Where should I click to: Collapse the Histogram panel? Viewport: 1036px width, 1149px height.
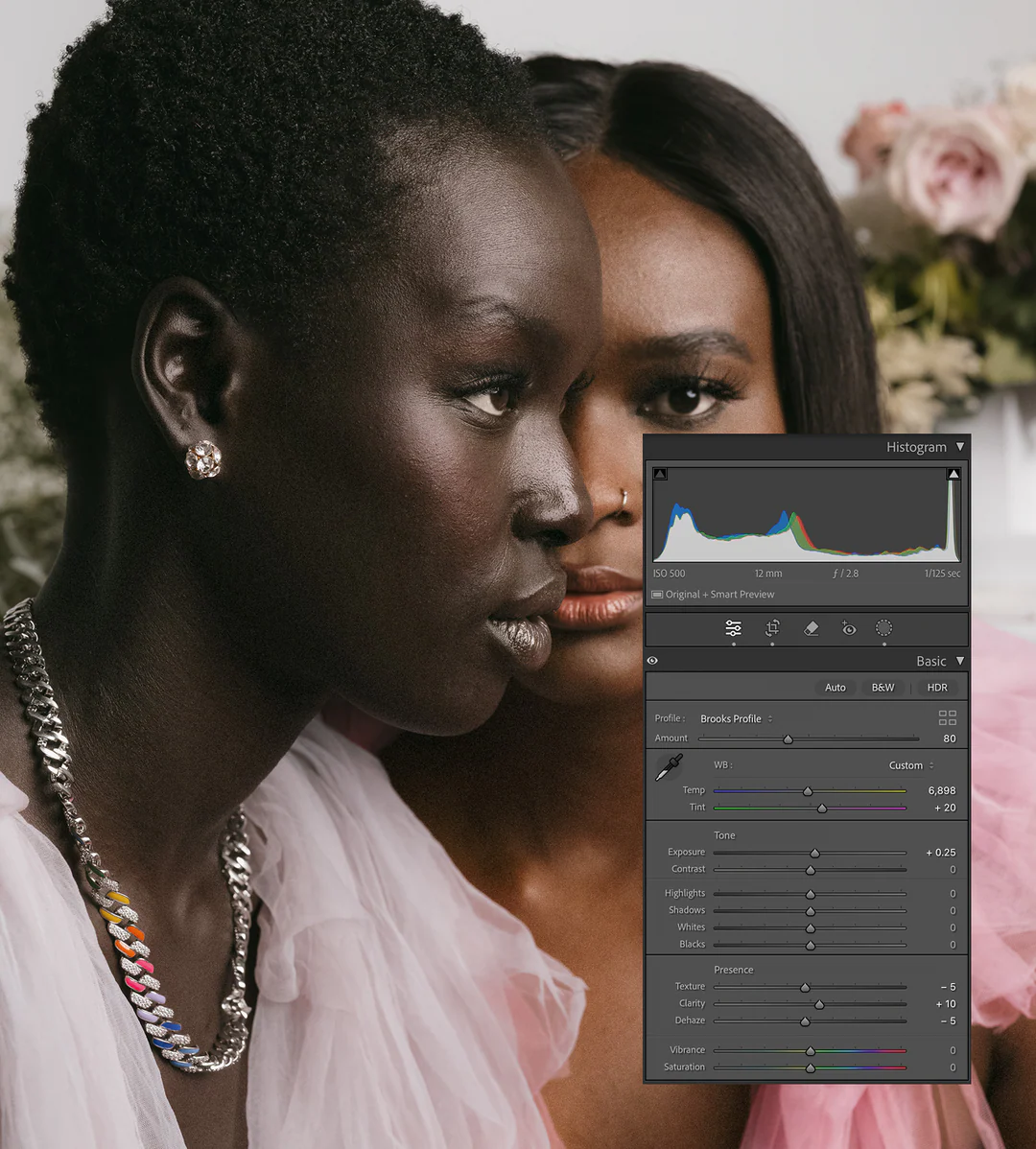(x=959, y=447)
